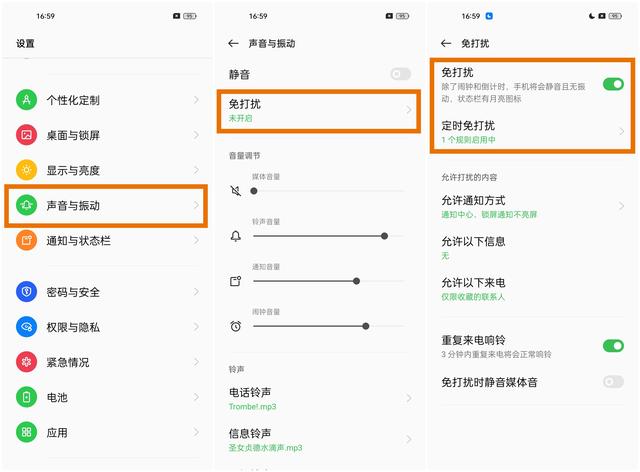This screenshot has width=640, height=472.
Task: Tap the green Battery (电池) icon
Action: point(27,397)
